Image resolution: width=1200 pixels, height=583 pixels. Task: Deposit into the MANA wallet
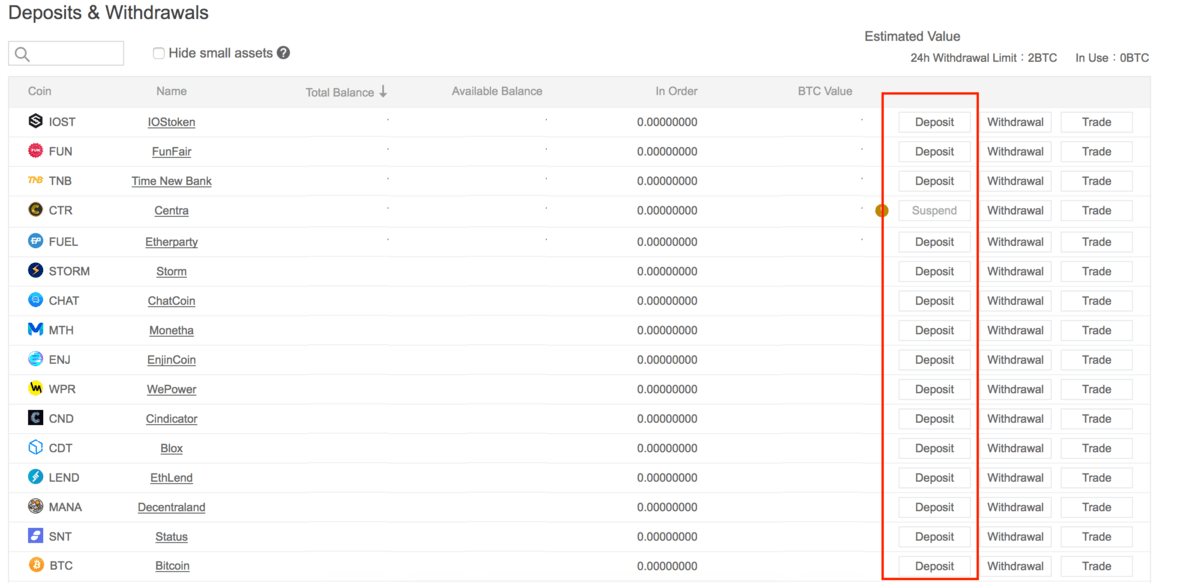[935, 507]
